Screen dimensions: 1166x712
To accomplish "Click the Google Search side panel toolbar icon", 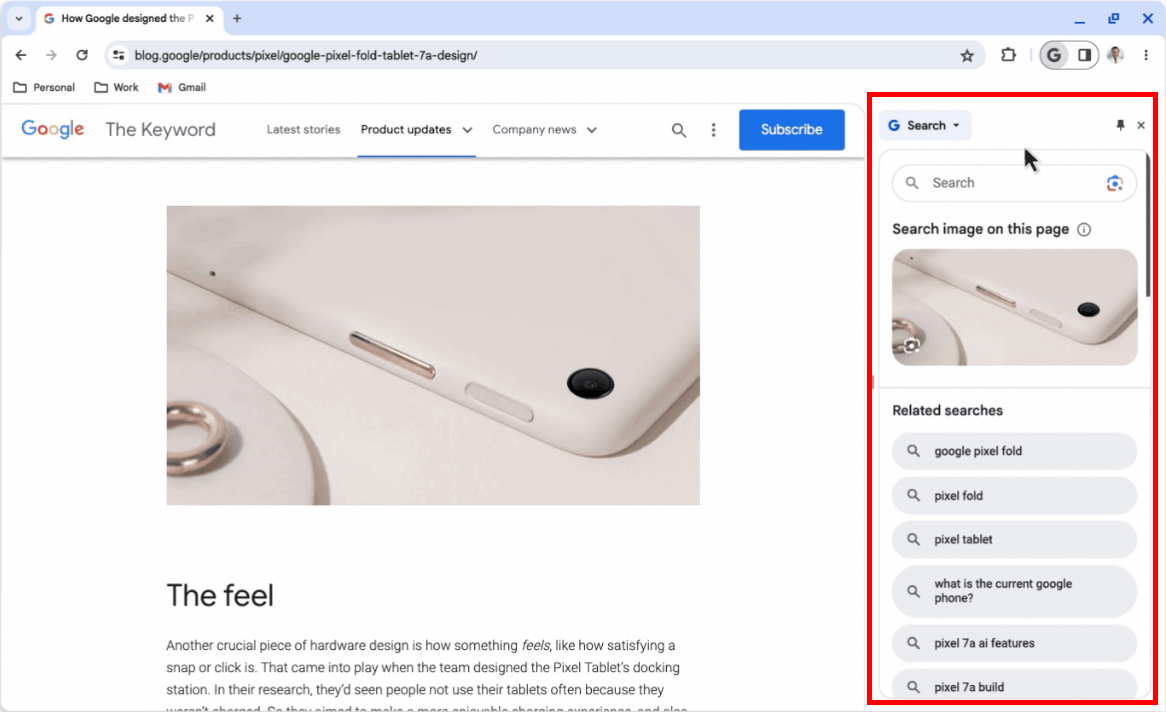I will [x=1054, y=55].
